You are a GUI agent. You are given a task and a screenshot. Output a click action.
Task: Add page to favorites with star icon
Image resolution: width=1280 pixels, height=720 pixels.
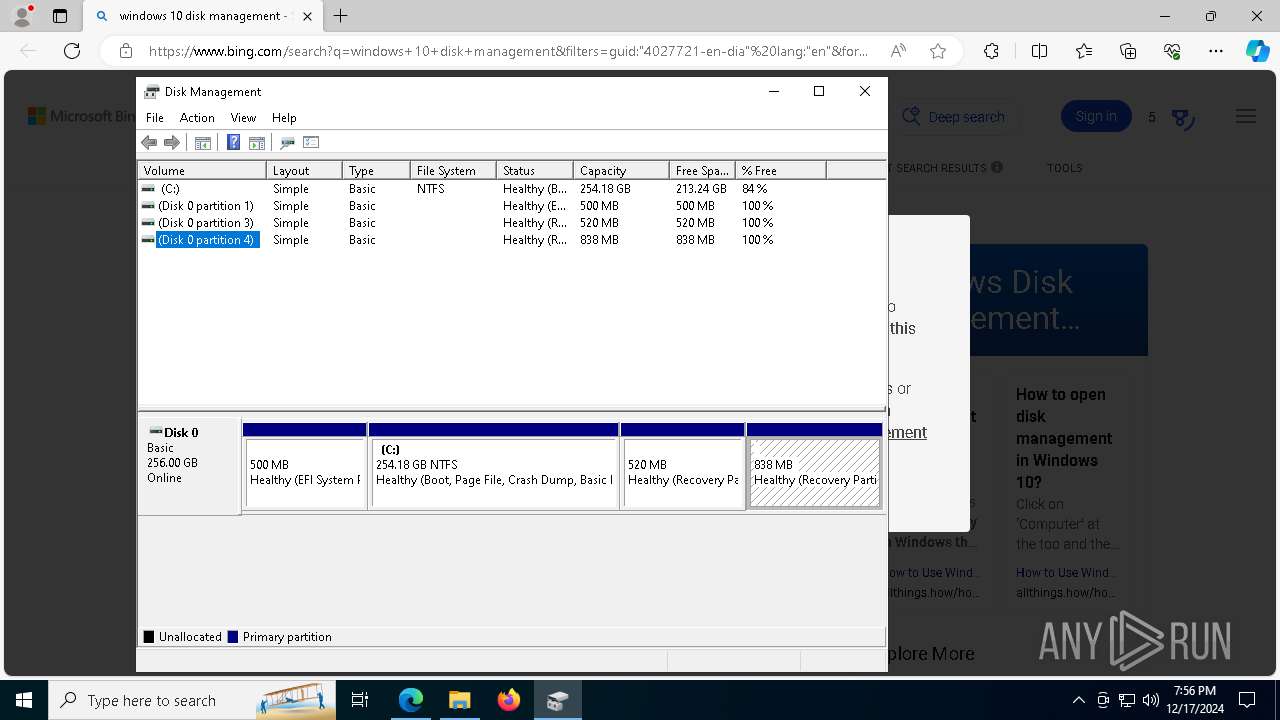(x=938, y=51)
